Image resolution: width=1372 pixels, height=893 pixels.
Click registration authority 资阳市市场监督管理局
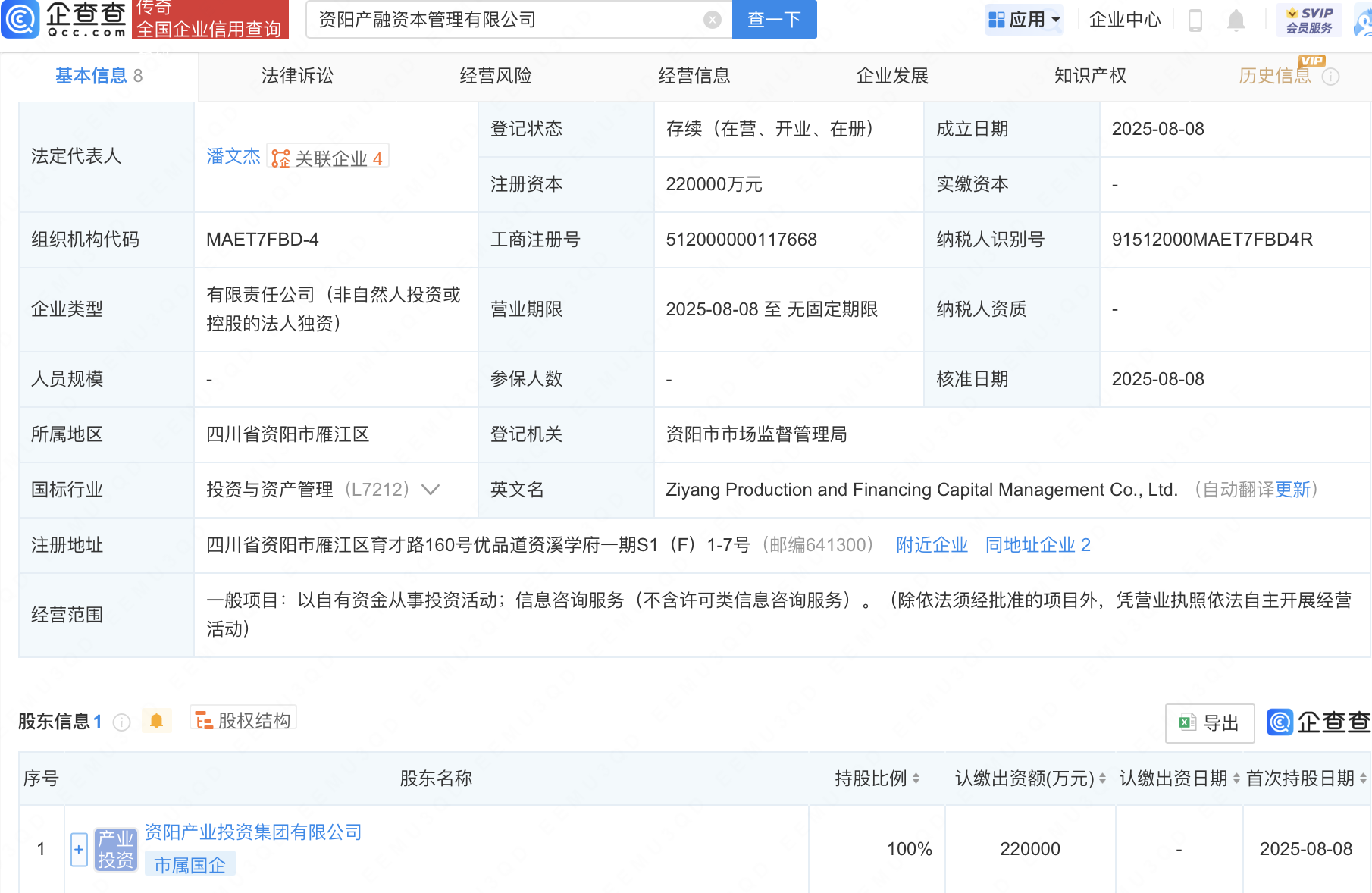[756, 434]
